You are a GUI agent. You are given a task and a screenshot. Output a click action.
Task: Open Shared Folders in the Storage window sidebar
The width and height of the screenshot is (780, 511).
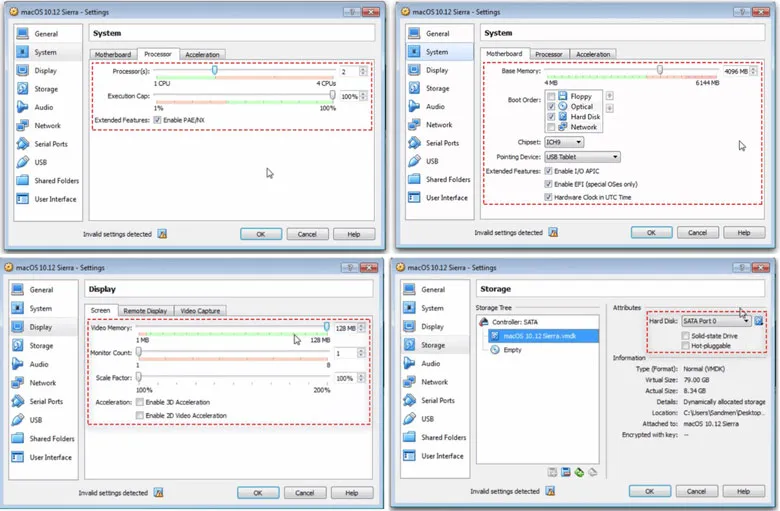pos(443,437)
